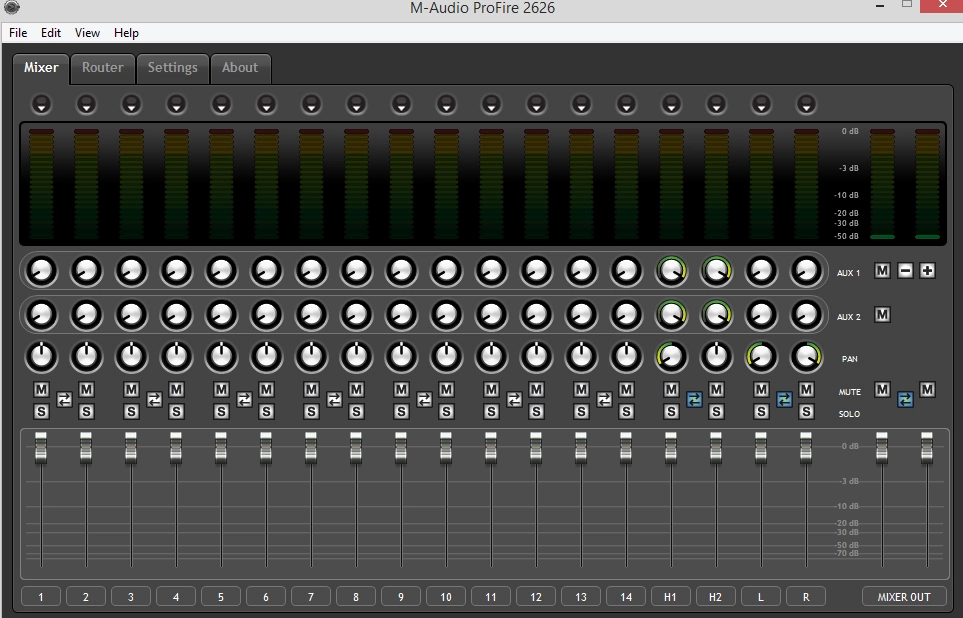Open the source dropdown above channel 12
The image size is (963, 618).
(x=536, y=104)
